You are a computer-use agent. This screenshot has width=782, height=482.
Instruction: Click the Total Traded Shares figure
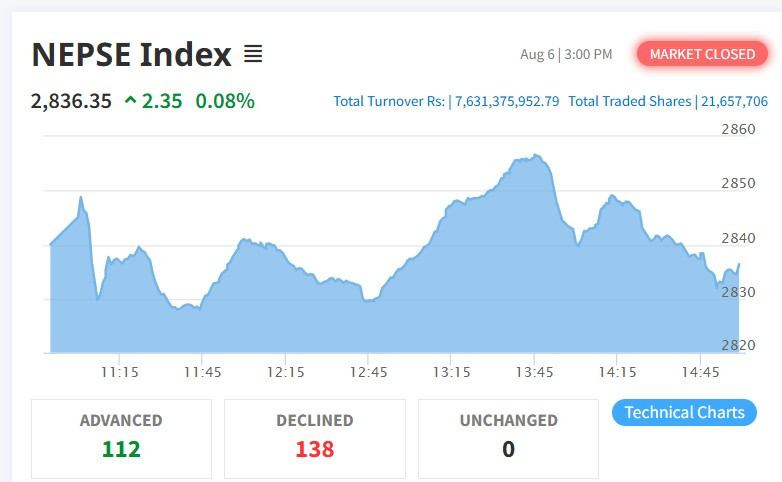coord(734,101)
